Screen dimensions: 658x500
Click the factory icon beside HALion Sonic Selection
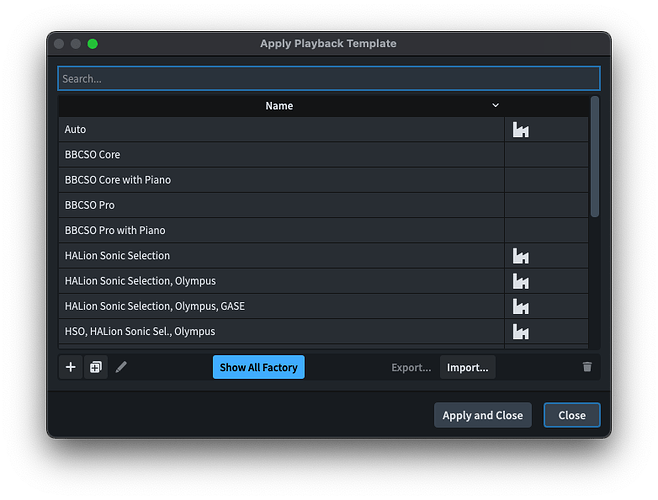click(x=520, y=256)
